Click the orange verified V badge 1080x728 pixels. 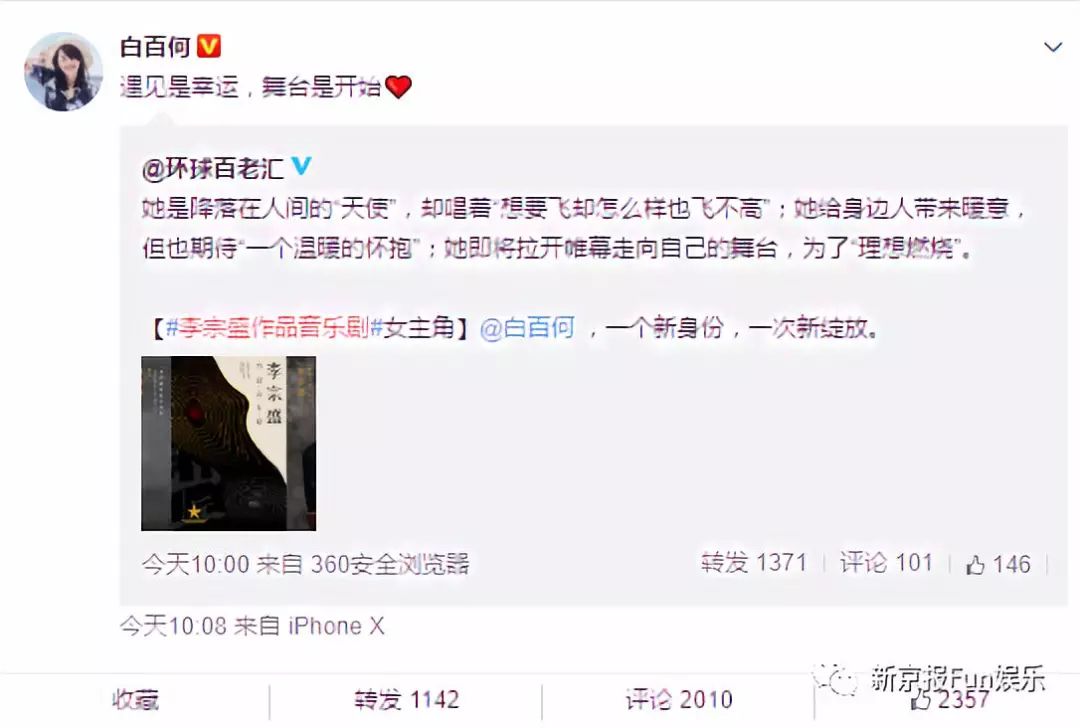pos(209,46)
